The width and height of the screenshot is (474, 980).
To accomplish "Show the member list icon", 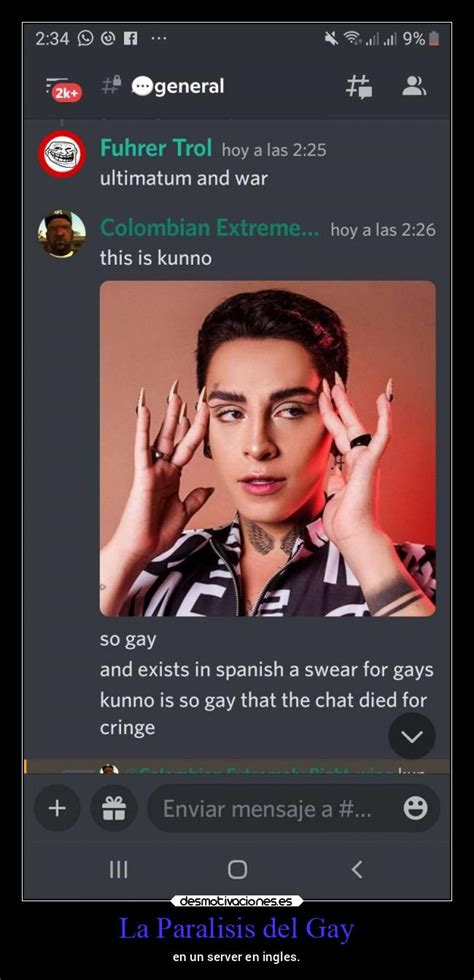I will 413,86.
